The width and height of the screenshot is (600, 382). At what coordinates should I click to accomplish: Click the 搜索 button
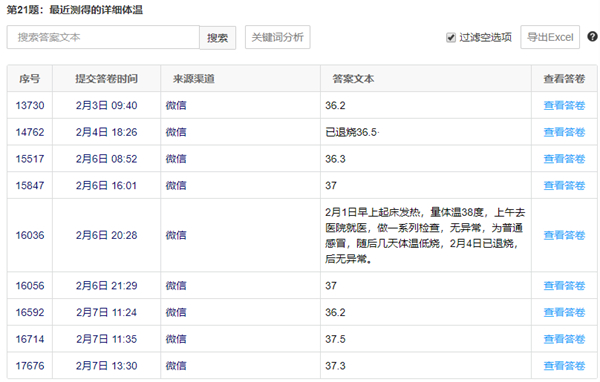pos(217,38)
